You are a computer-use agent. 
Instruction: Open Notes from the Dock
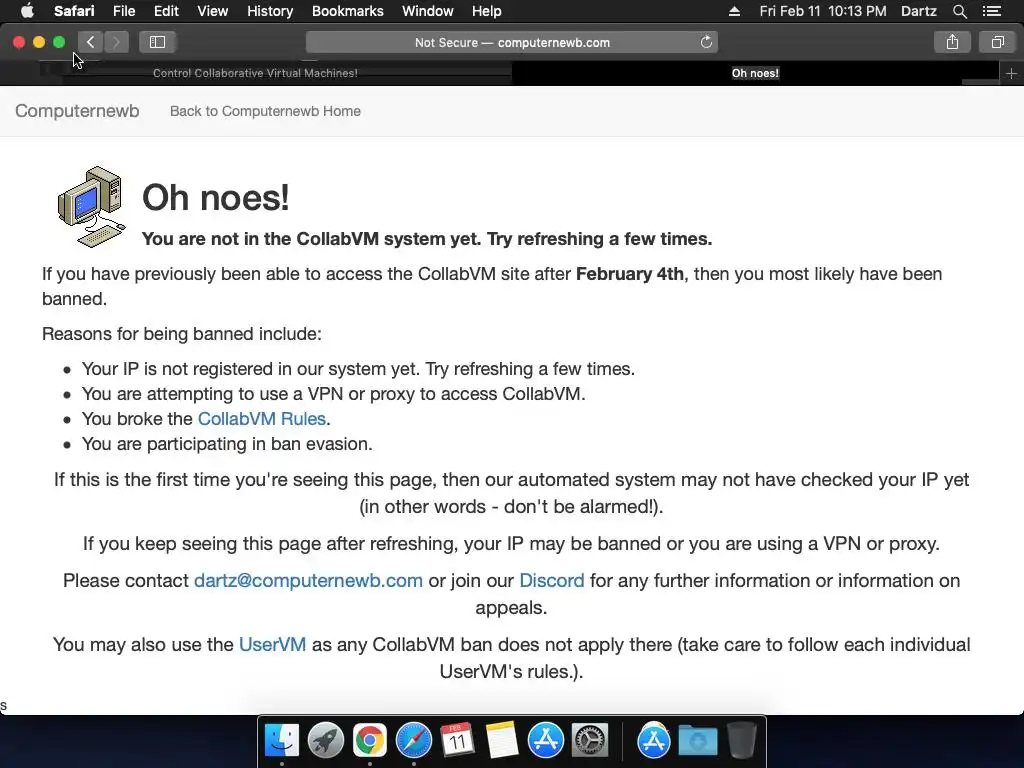502,741
